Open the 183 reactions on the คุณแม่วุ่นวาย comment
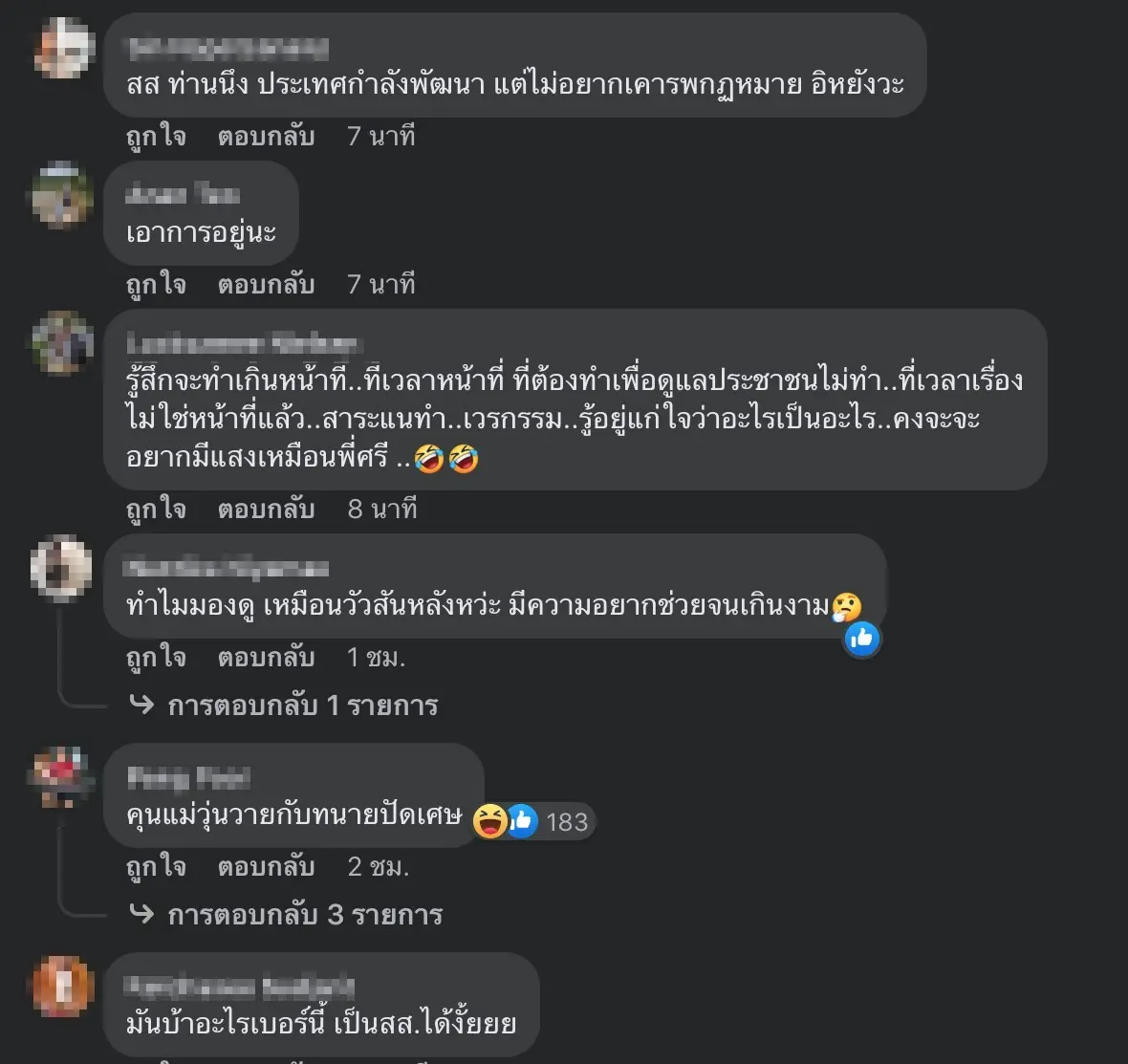The image size is (1128, 1064). tap(567, 821)
